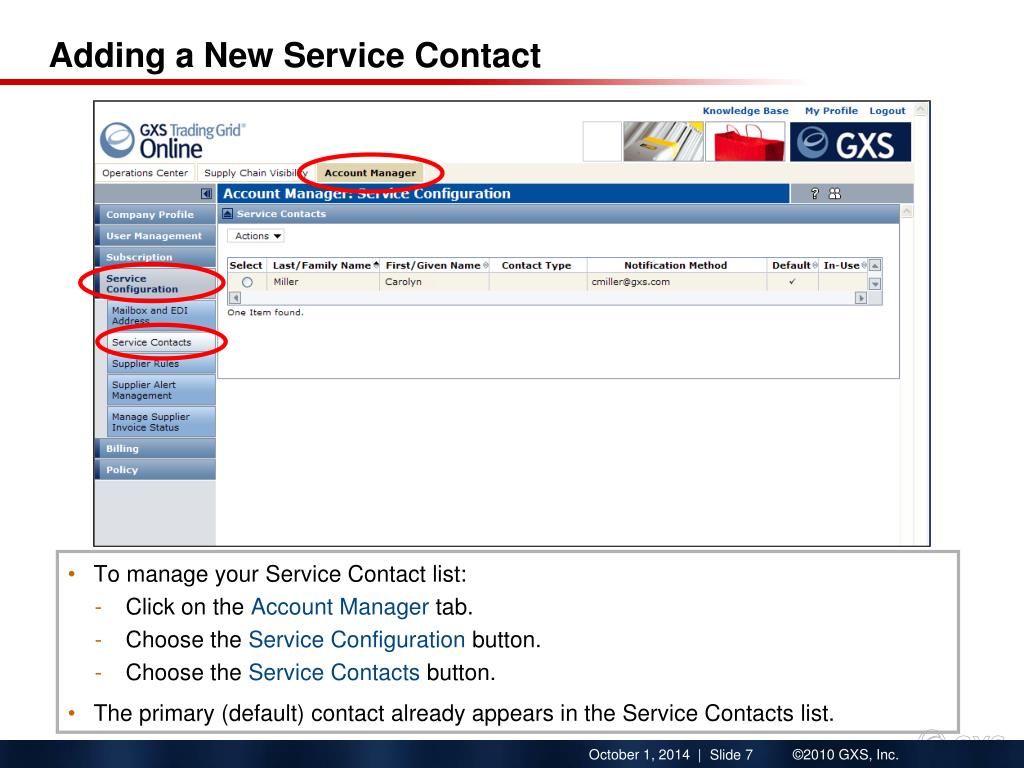Screen dimensions: 1024x768
Task: Click the 'One Item found.' text
Action: pyautogui.click(x=265, y=313)
